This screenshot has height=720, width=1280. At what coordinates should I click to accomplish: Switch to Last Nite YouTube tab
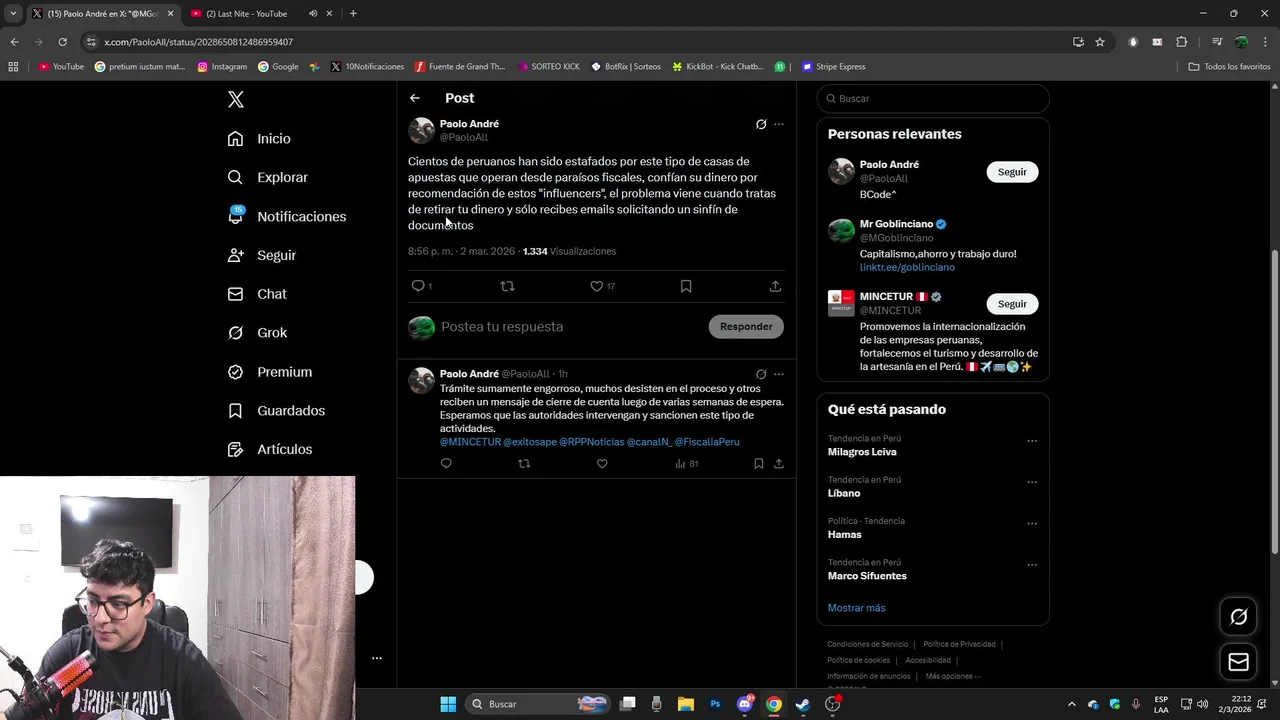coord(260,13)
